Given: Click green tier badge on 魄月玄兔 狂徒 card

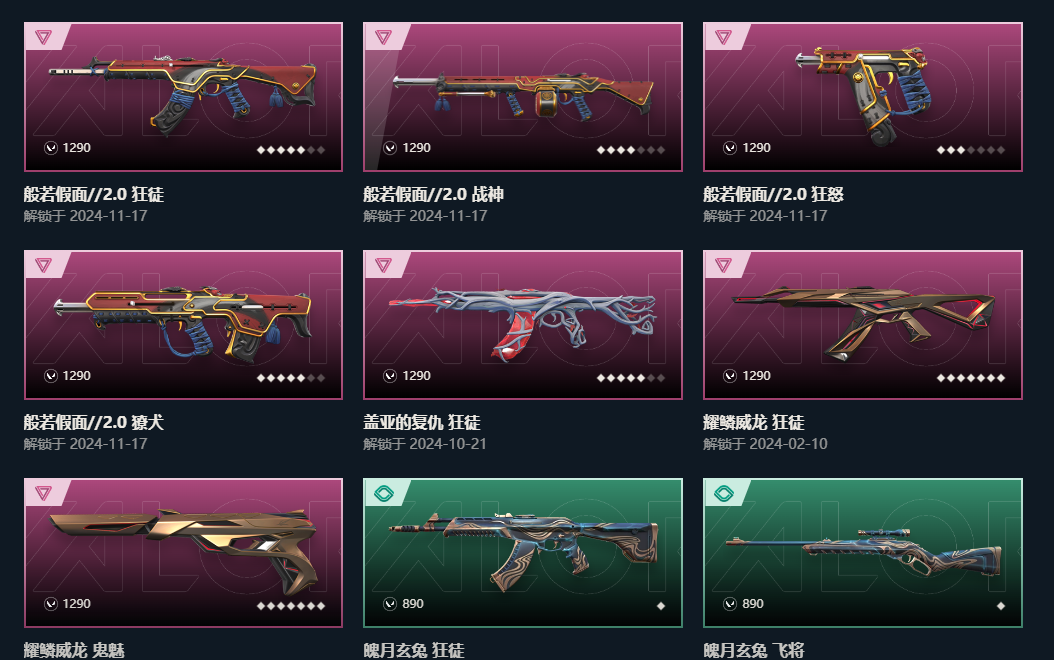Looking at the screenshot, I should click(383, 493).
